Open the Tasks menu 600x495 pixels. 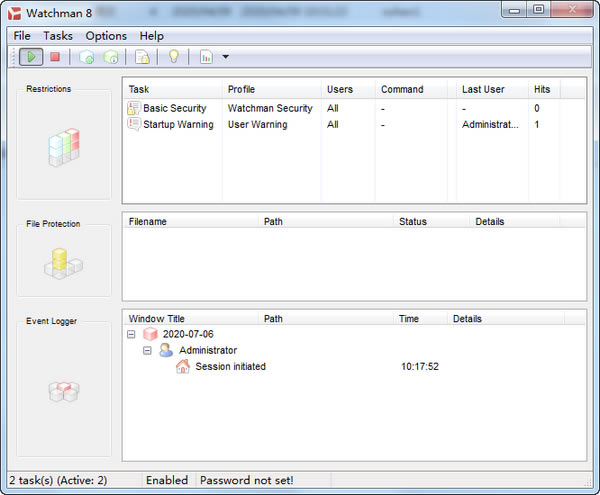pos(58,36)
